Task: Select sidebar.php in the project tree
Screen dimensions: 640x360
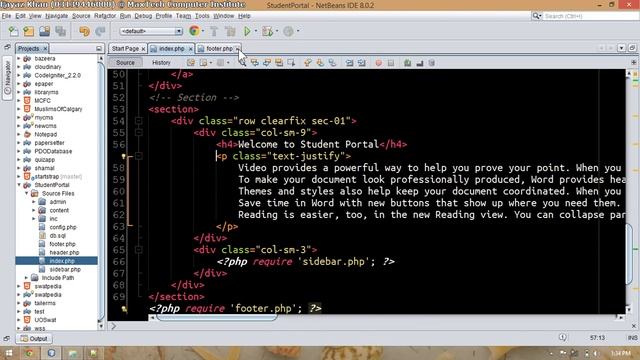Action: 65,269
